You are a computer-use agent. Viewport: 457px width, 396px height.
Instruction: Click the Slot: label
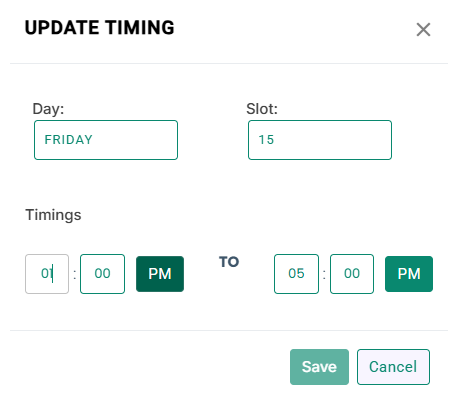(x=262, y=109)
